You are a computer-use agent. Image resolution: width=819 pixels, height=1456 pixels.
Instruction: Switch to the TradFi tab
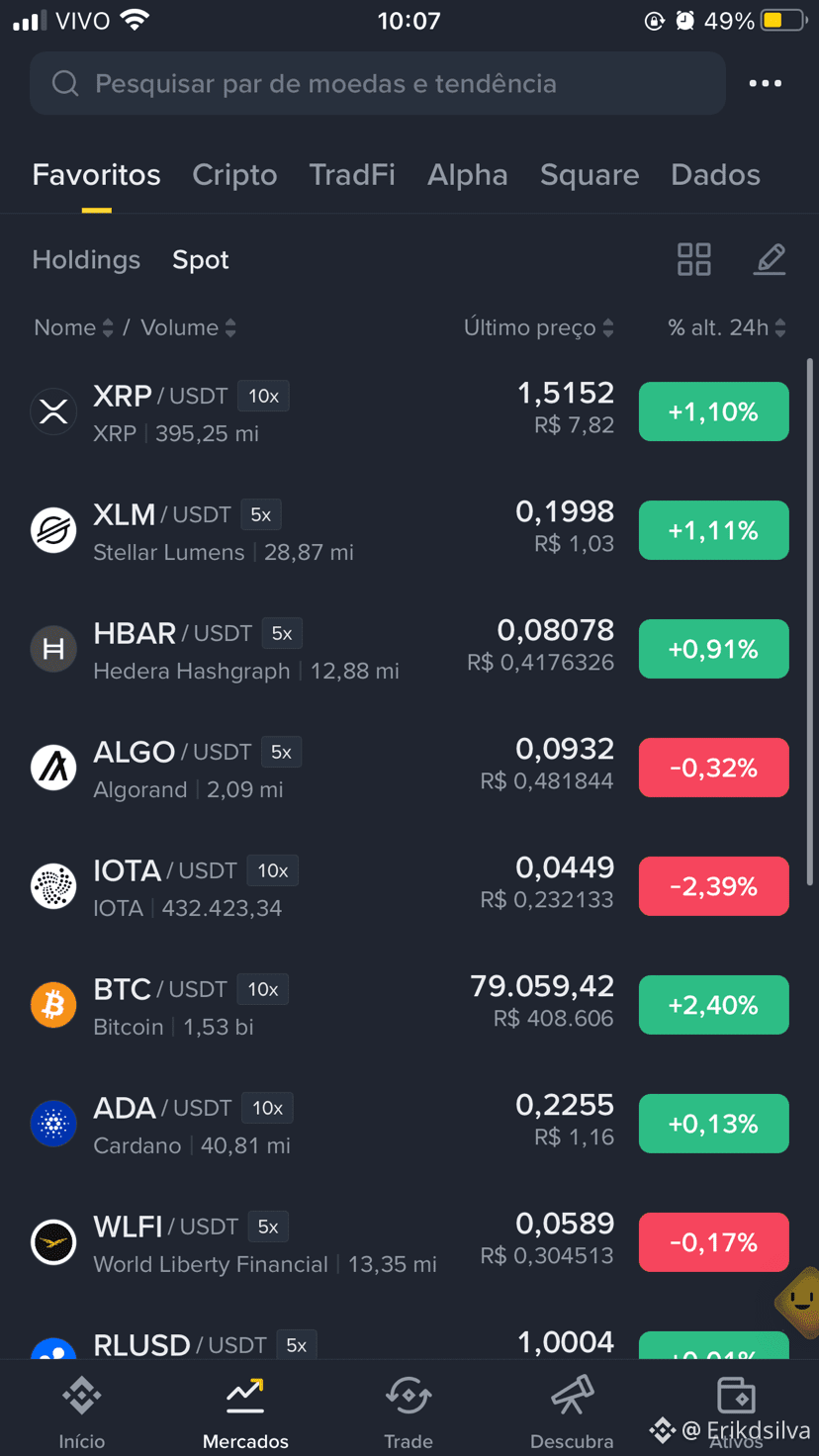click(352, 175)
